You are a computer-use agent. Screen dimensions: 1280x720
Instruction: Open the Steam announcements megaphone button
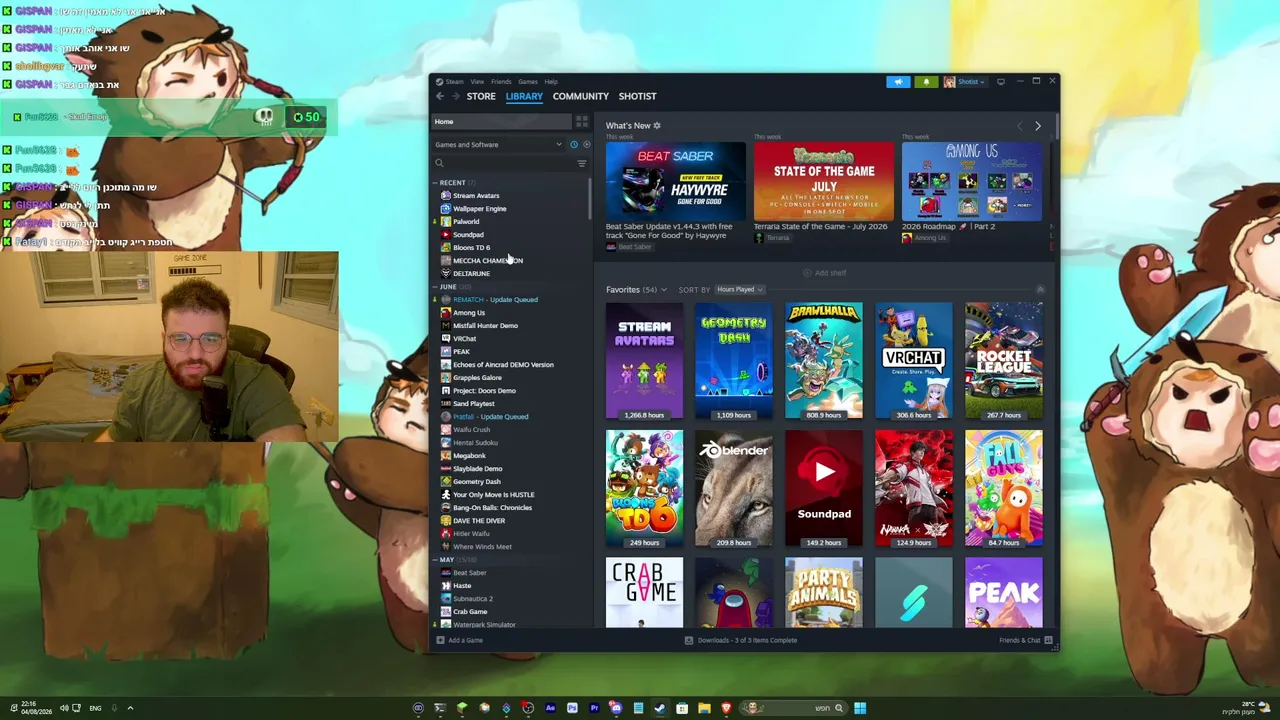[898, 82]
